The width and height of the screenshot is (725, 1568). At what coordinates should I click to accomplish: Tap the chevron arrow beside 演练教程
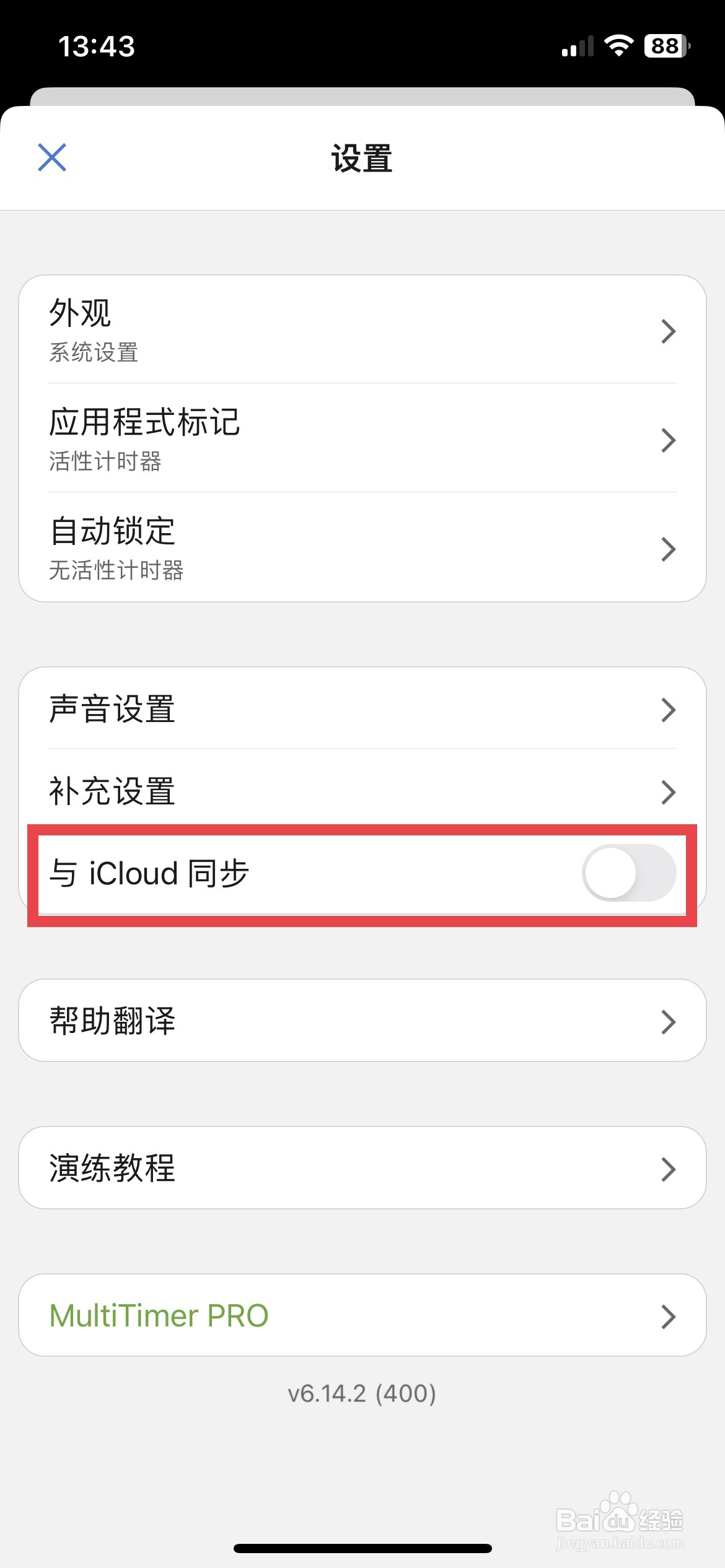(668, 1170)
